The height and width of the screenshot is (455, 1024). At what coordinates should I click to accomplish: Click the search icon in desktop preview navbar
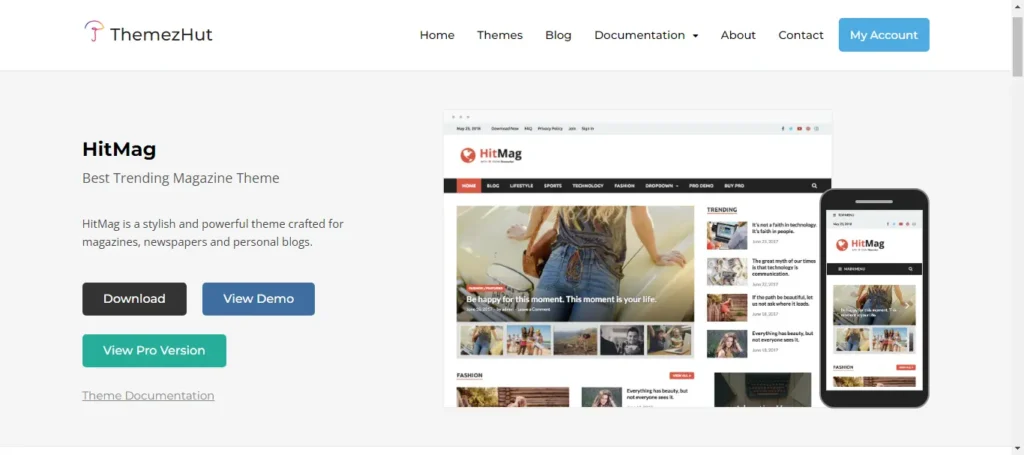(x=814, y=186)
